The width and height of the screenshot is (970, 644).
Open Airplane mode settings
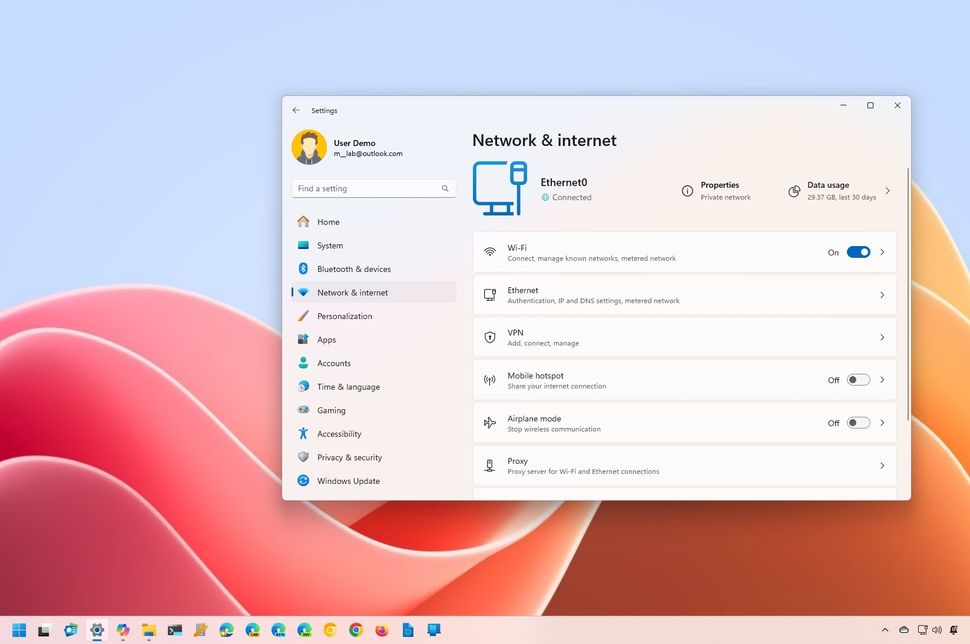pyautogui.click(x=650, y=423)
